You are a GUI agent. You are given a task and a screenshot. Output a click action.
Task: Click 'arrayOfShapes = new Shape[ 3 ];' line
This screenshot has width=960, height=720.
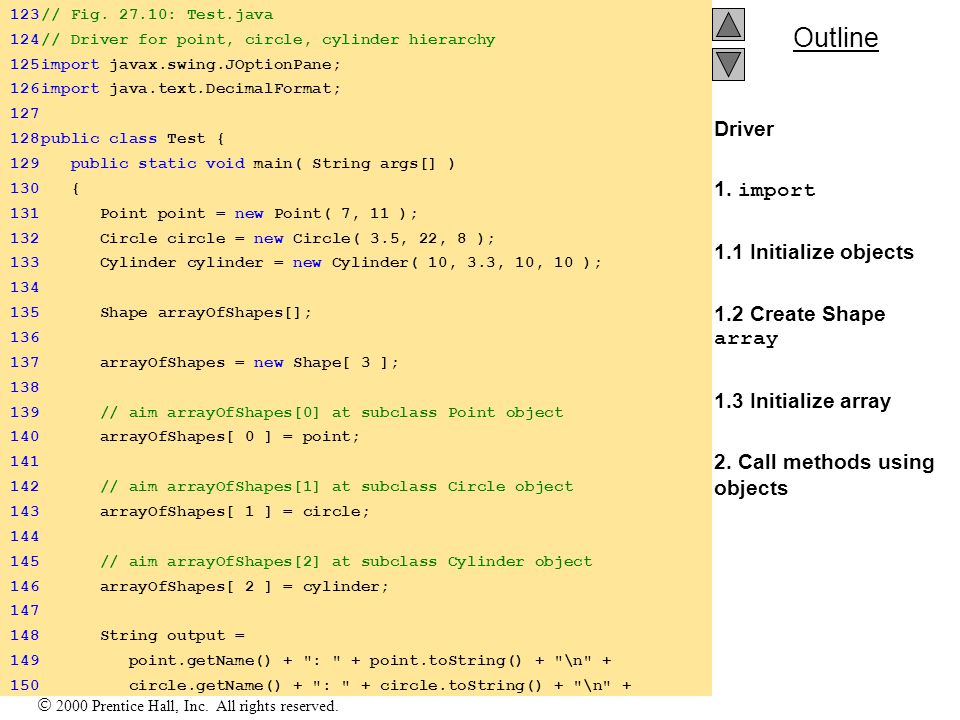(x=249, y=362)
